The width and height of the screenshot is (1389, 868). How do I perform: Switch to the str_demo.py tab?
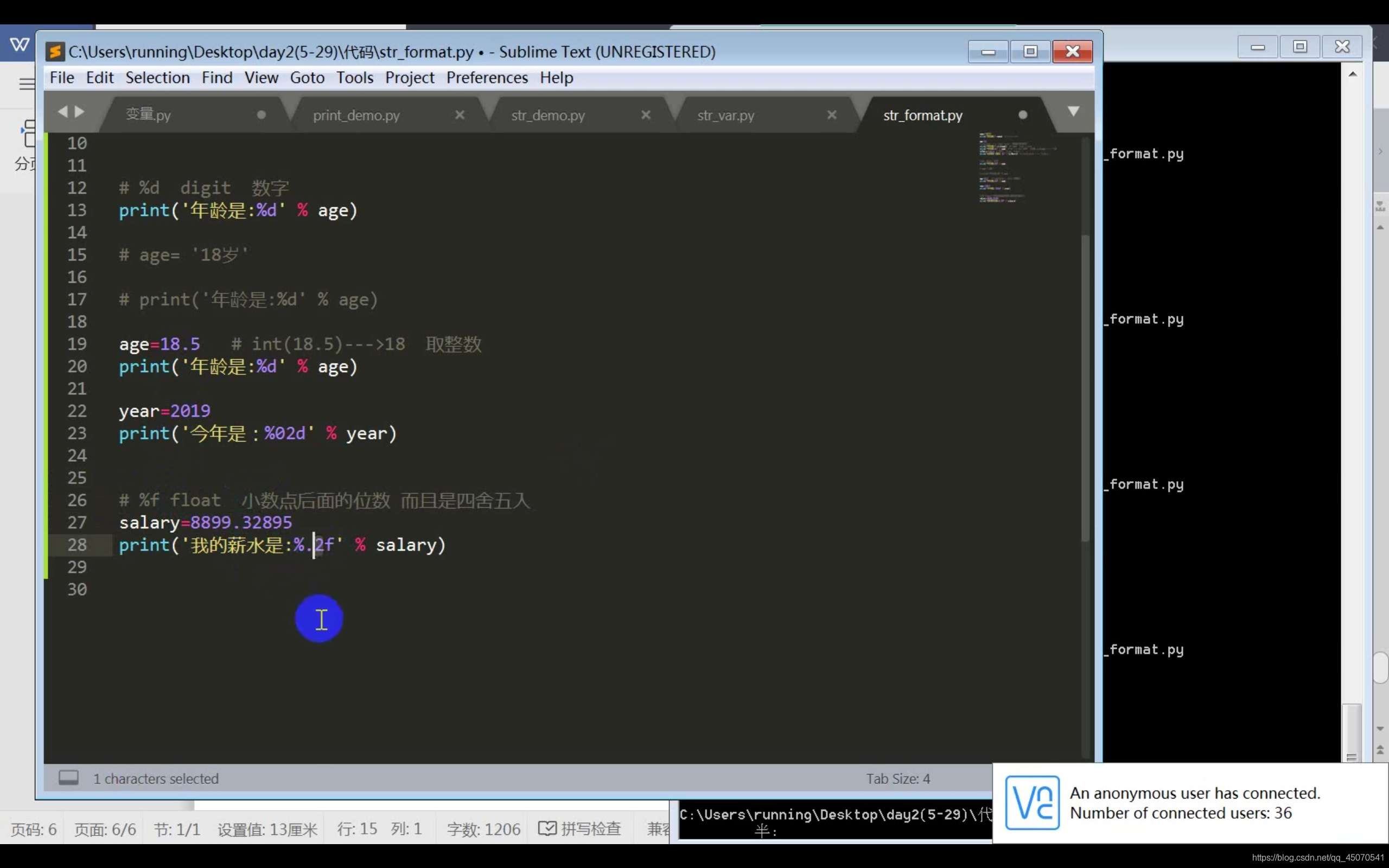pyautogui.click(x=547, y=116)
